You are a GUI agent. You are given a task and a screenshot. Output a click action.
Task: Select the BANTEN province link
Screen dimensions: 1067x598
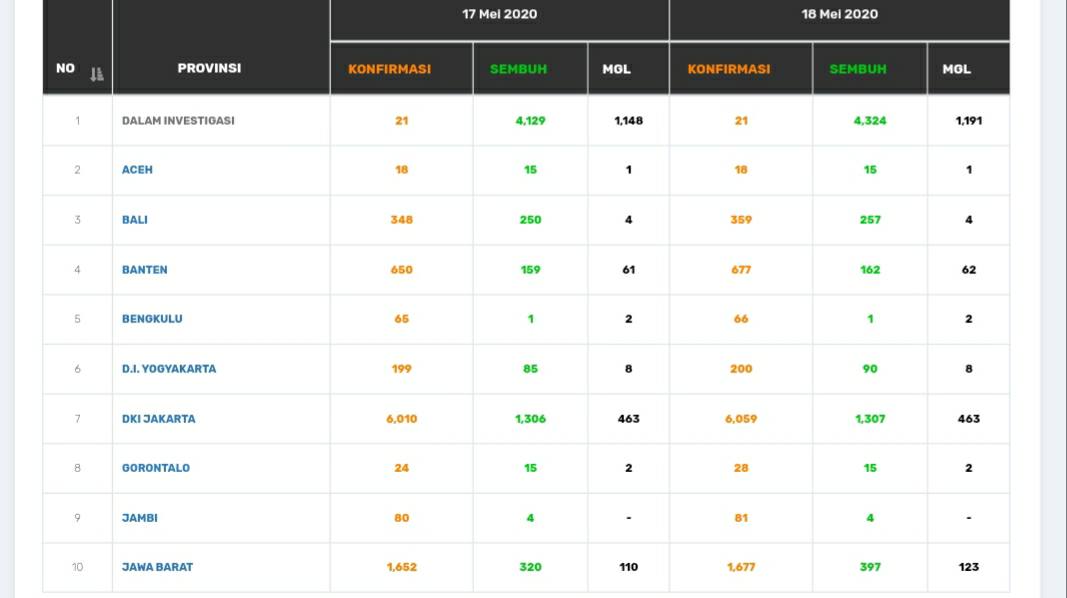(144, 270)
